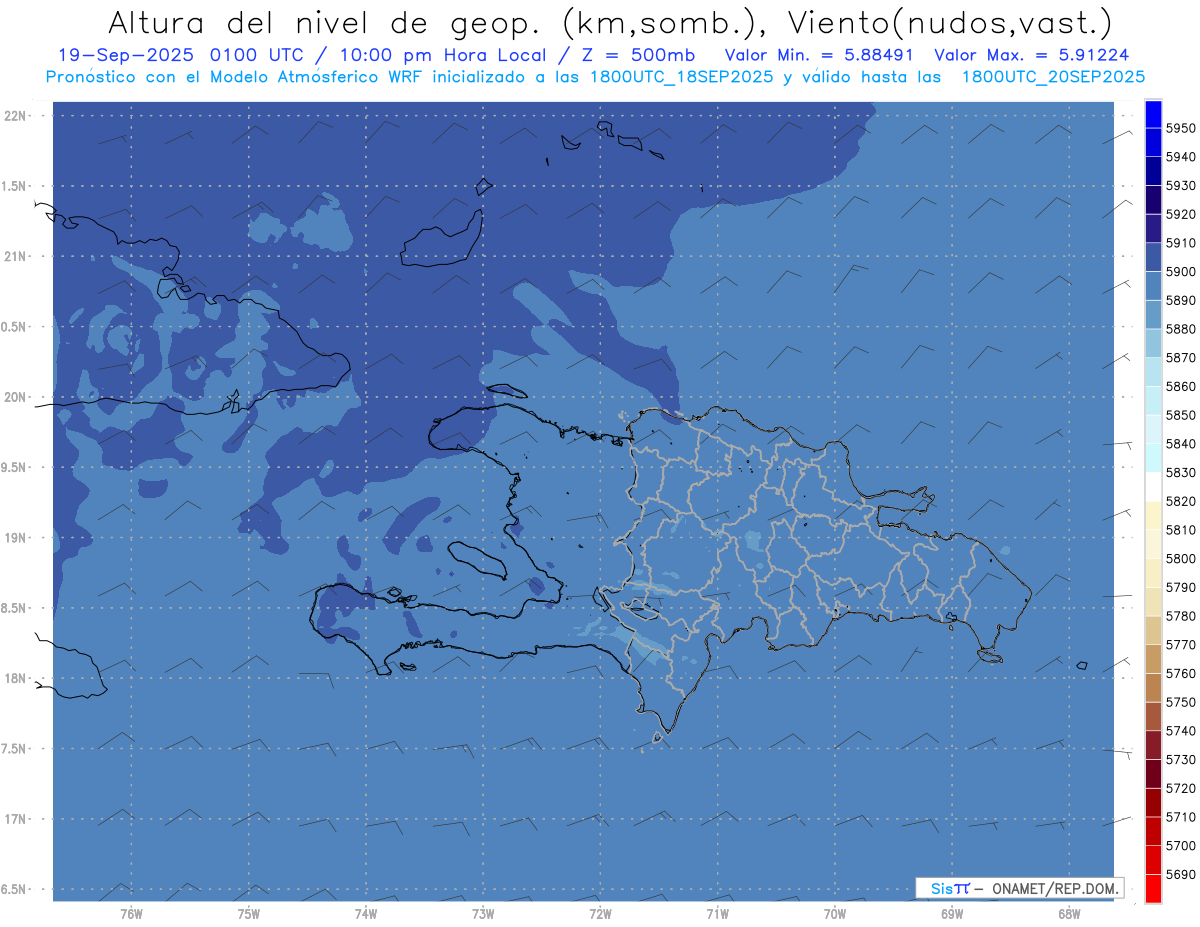Click the 5820 label on the color scale

coord(1180,501)
